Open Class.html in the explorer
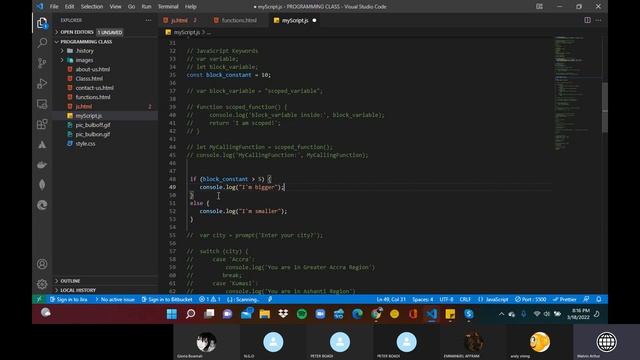 click(x=89, y=78)
